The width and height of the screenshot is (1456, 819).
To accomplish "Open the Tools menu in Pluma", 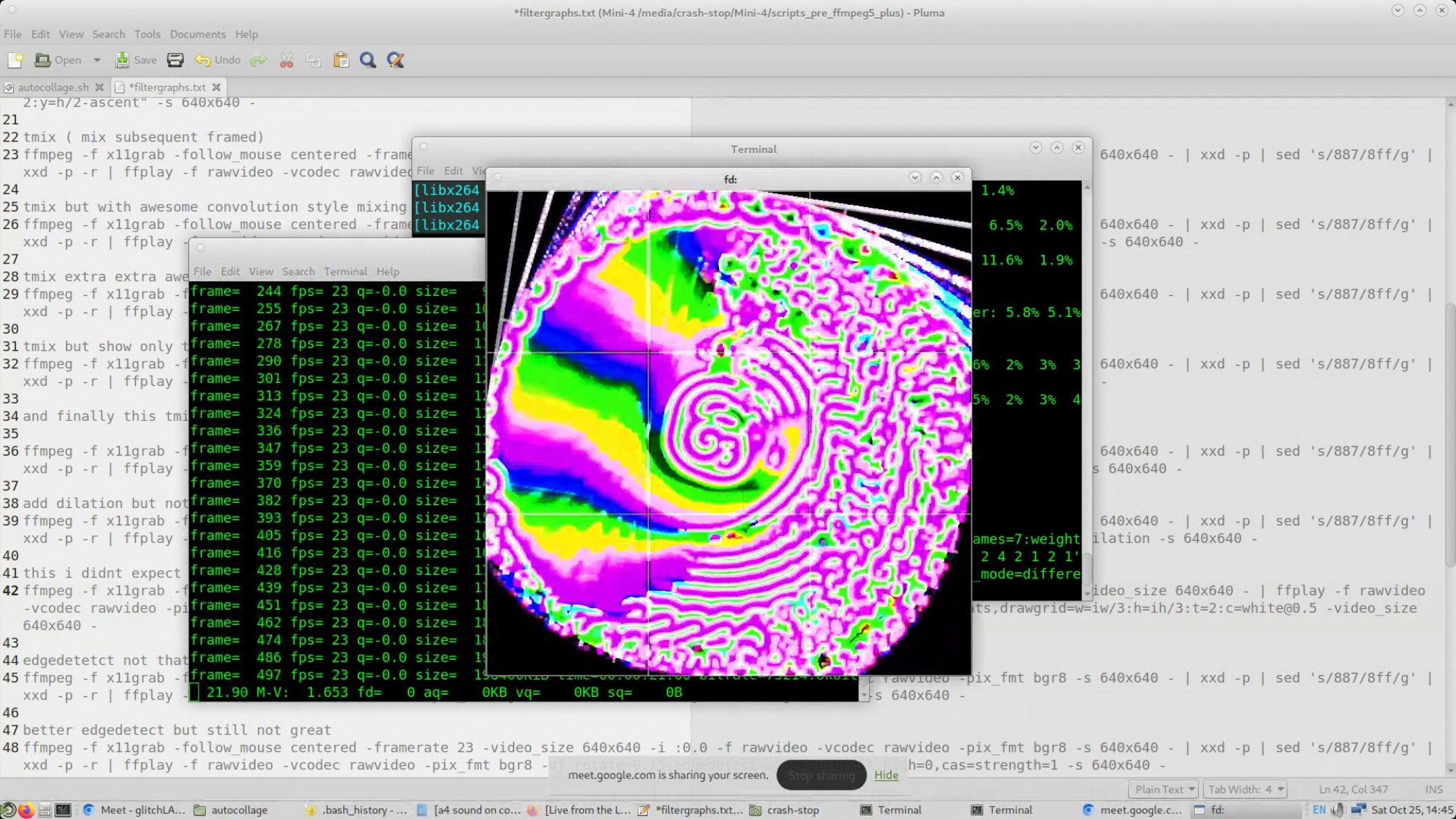I will point(147,34).
